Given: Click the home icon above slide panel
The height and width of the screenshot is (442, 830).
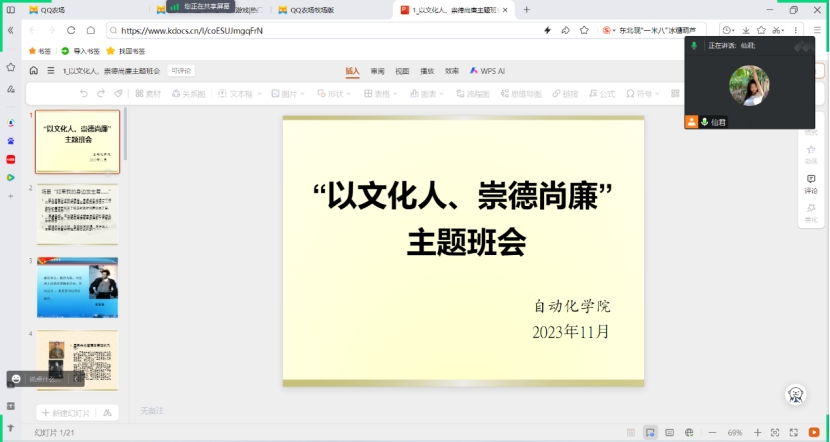Looking at the screenshot, I should point(33,71).
